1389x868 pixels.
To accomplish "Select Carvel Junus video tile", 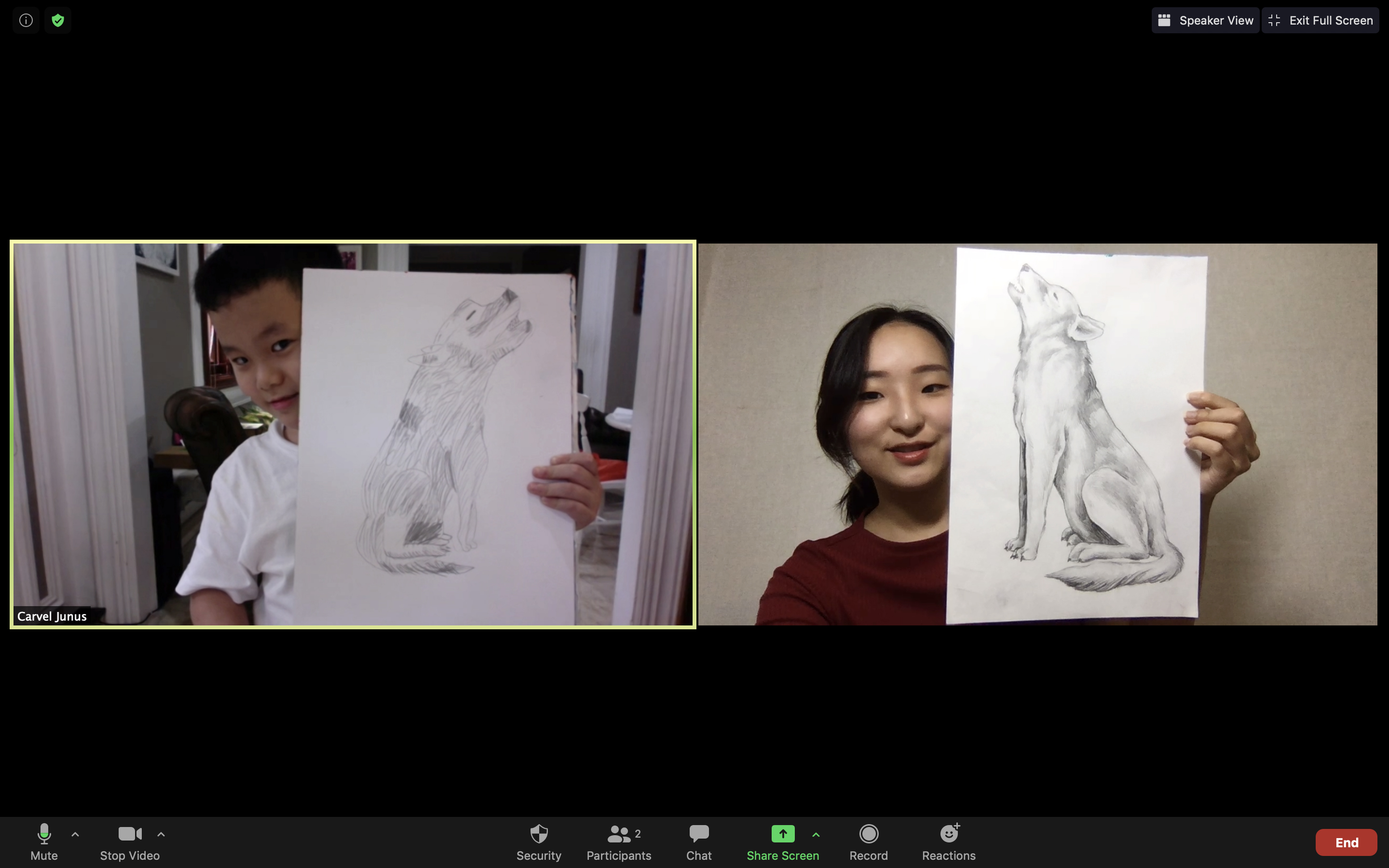I will [x=353, y=434].
